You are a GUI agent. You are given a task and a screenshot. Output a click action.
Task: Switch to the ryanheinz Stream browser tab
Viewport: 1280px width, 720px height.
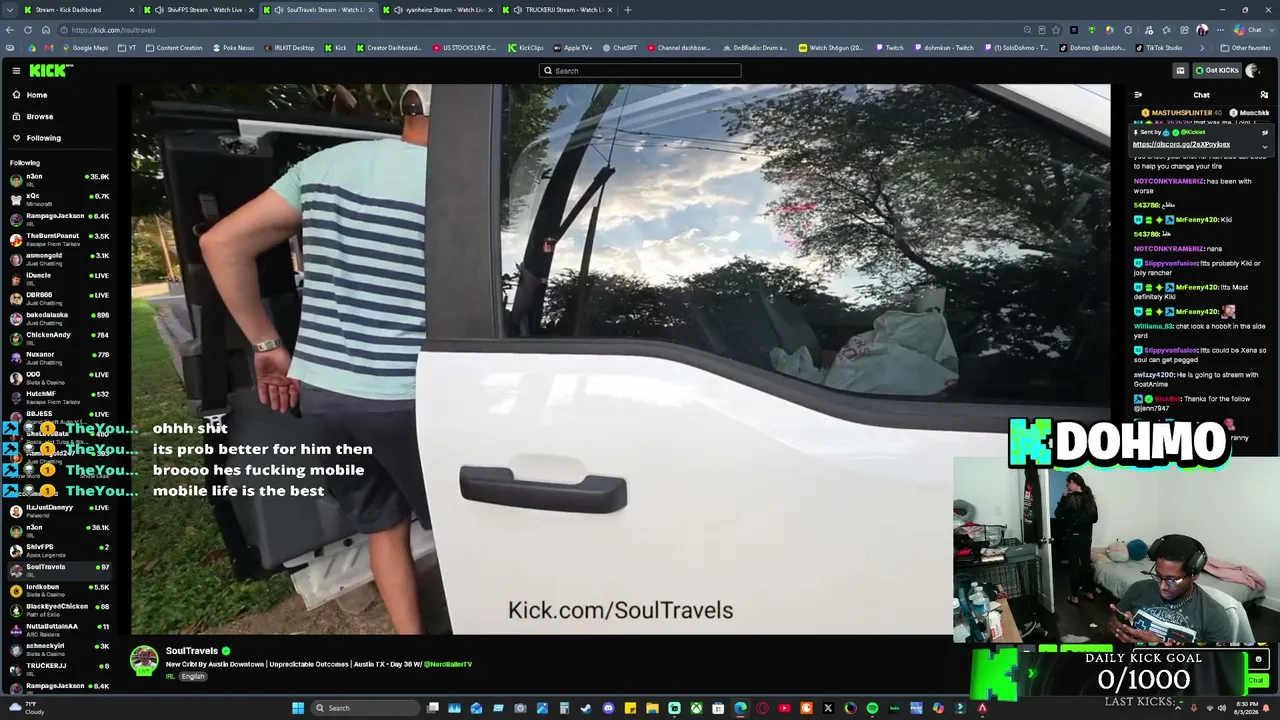coord(436,10)
